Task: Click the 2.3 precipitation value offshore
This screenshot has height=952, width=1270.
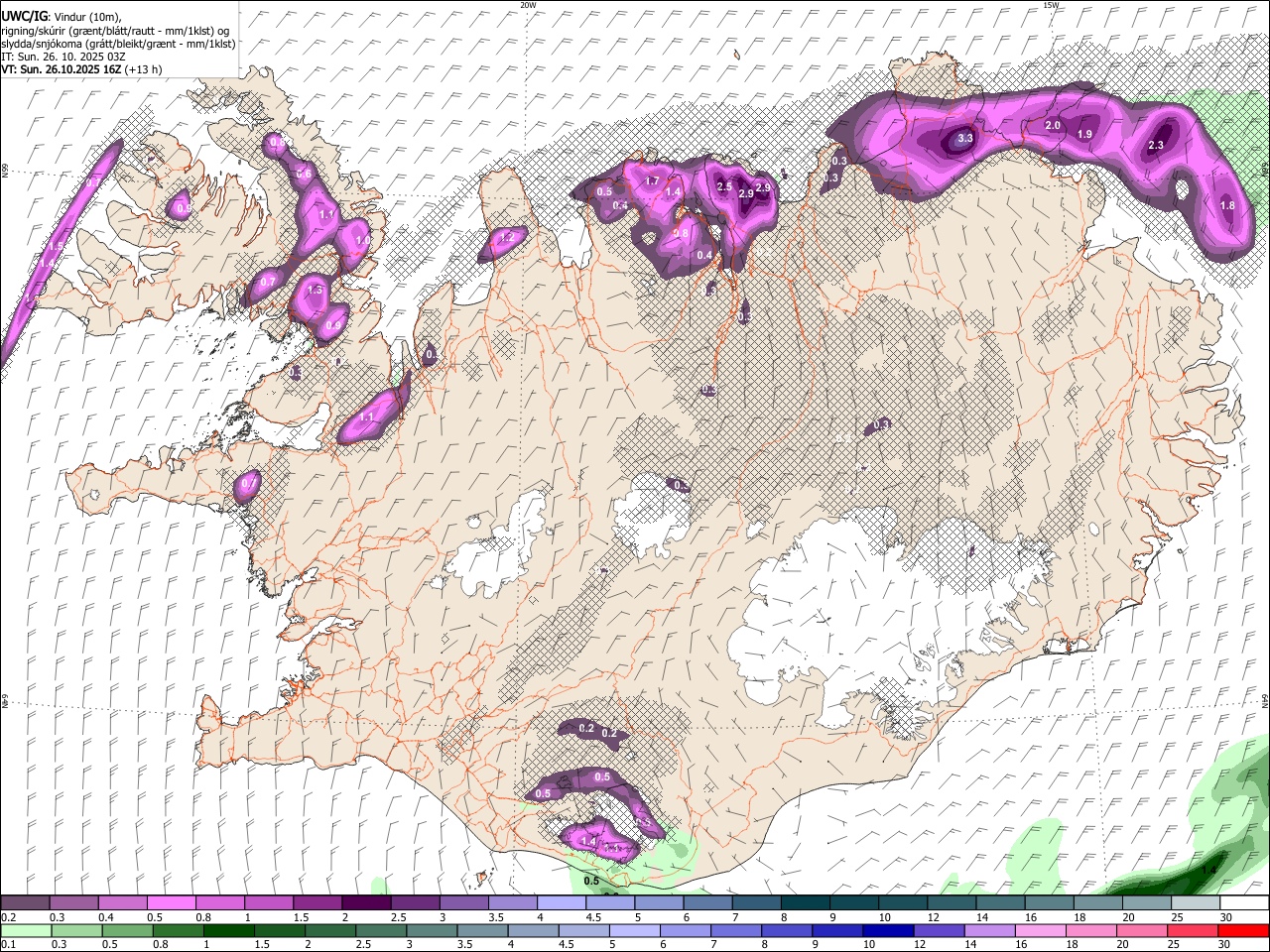Action: click(x=1156, y=146)
